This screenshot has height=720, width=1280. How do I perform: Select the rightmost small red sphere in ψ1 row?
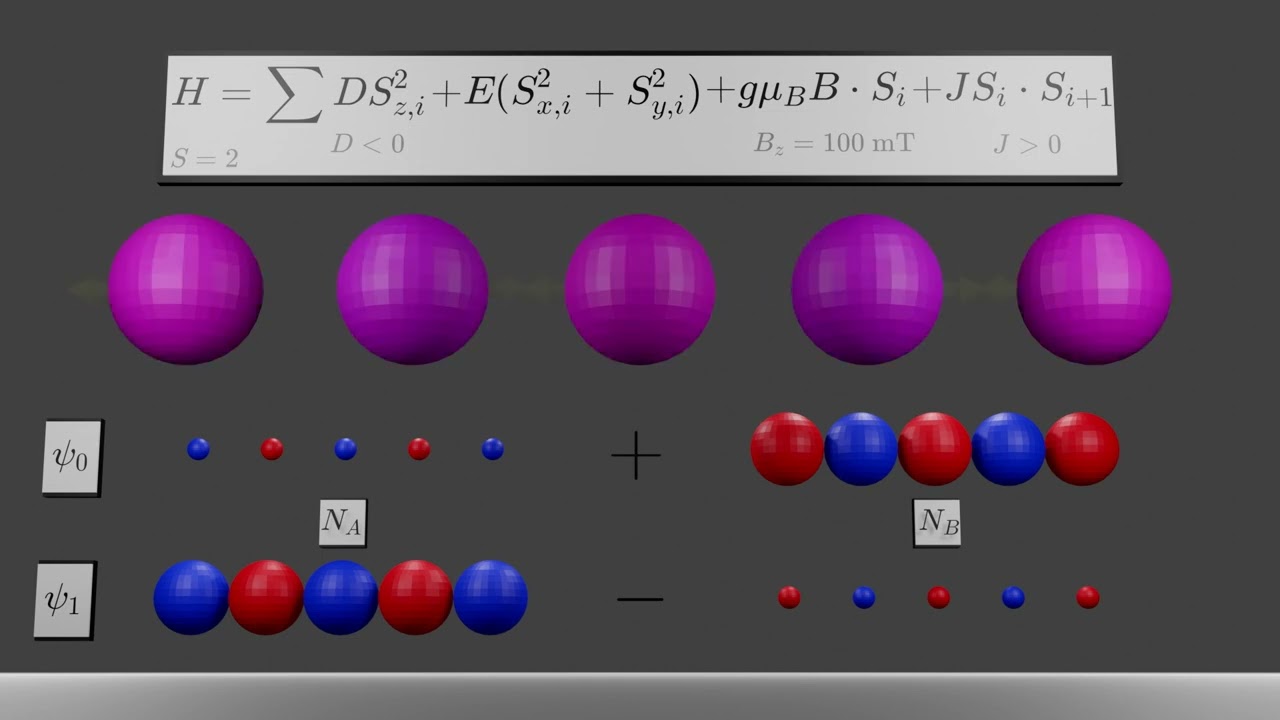click(1088, 597)
